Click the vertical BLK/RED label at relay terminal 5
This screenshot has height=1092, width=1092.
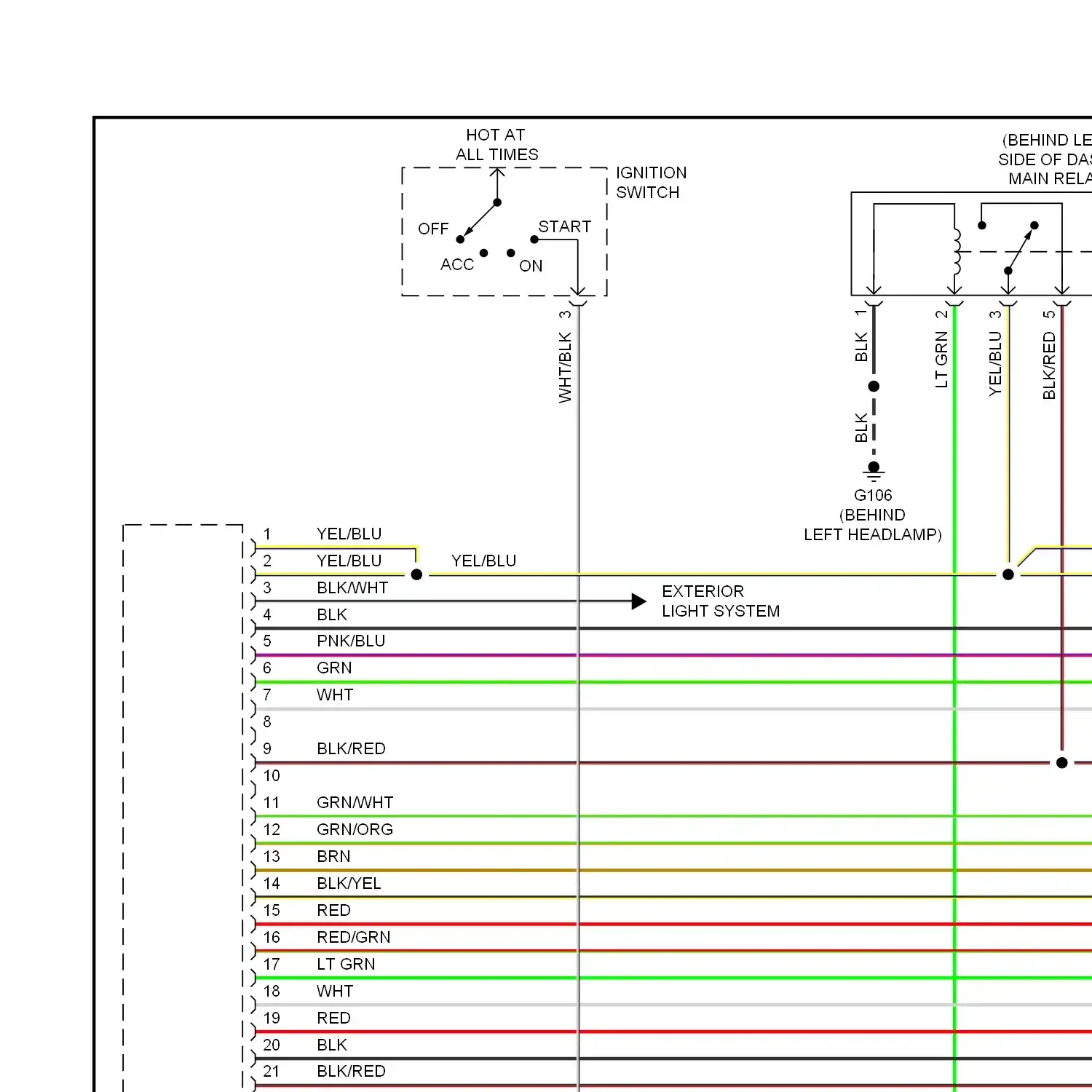[1050, 365]
